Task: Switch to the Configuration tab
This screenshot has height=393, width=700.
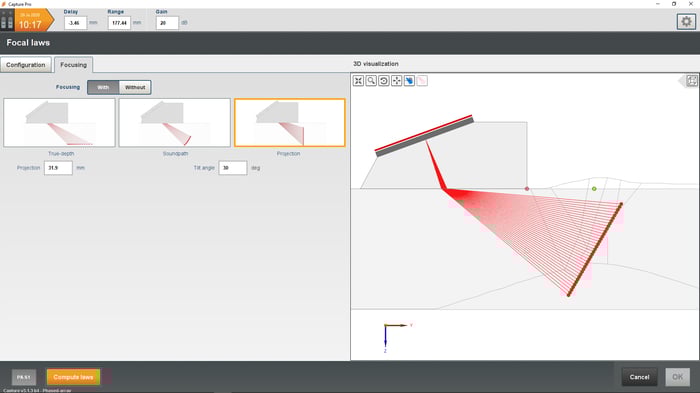Action: [x=26, y=65]
